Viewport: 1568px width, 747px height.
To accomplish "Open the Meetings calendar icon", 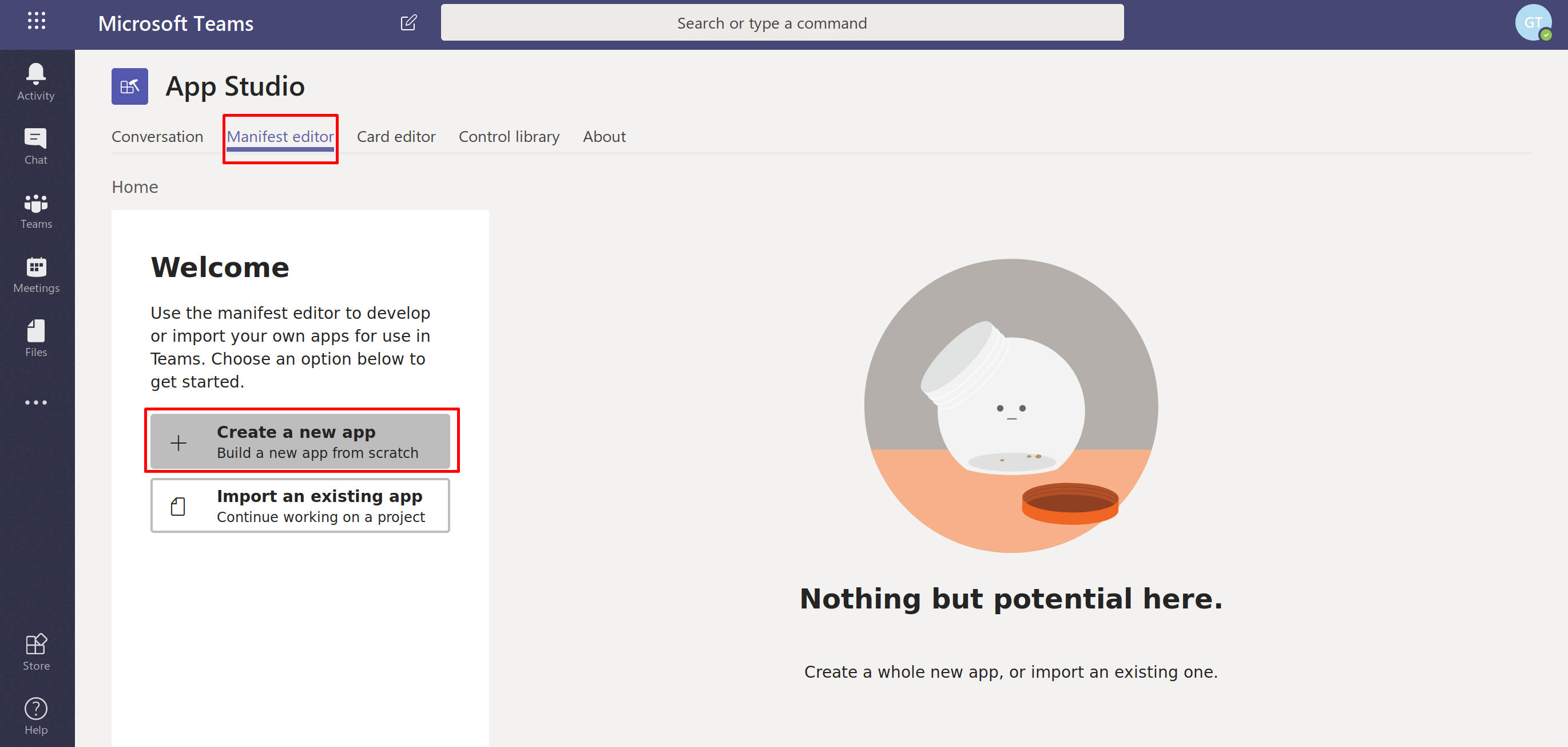I will click(36, 275).
